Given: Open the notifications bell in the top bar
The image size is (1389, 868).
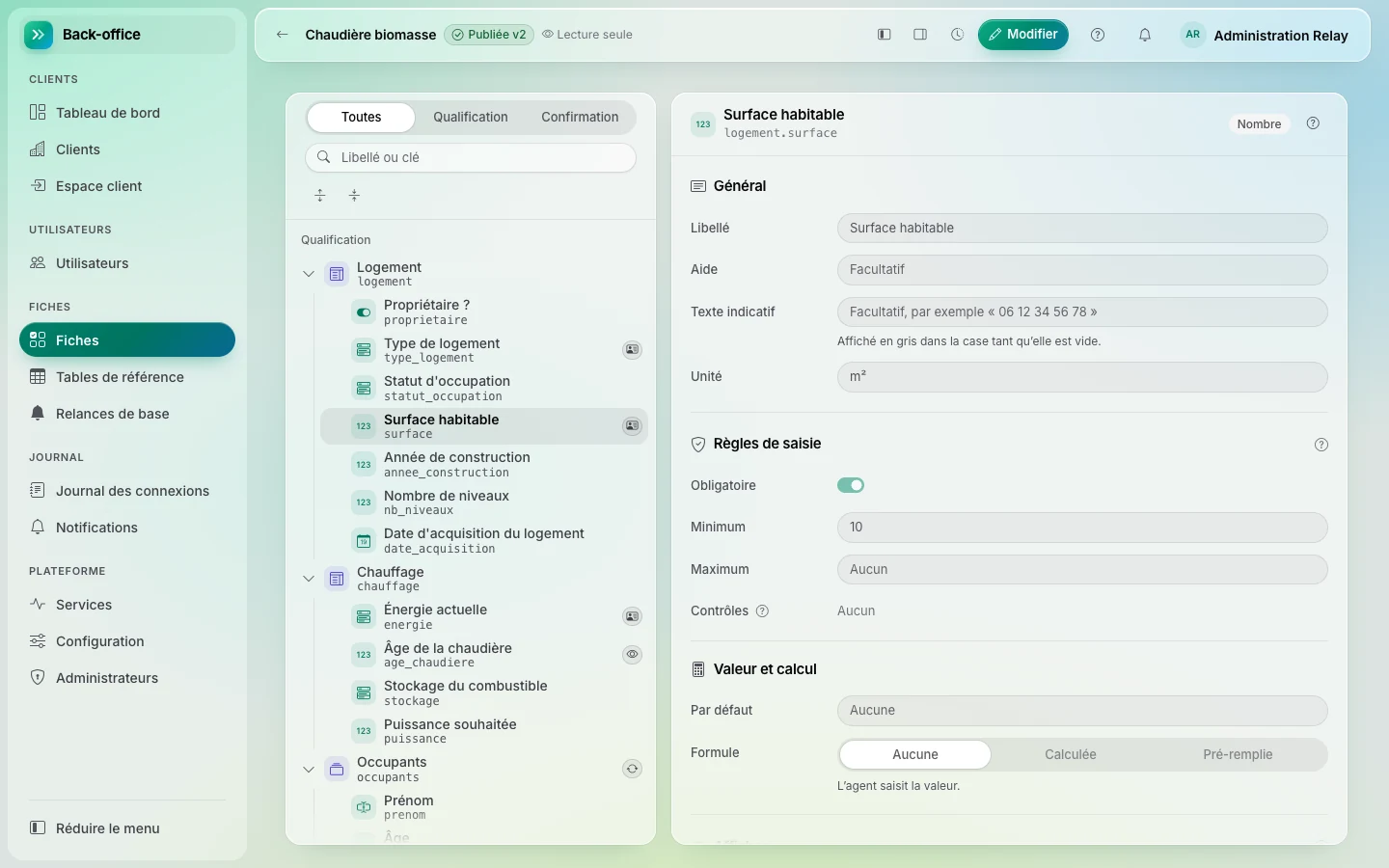Looking at the screenshot, I should click(1145, 35).
